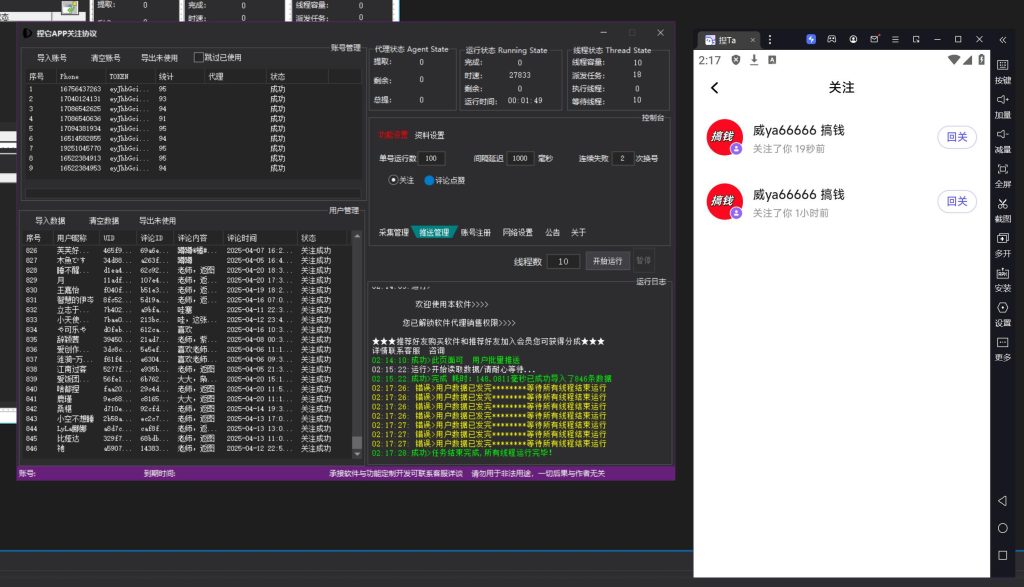Click the 线程数 input field
1024x587 pixels.
tap(563, 261)
